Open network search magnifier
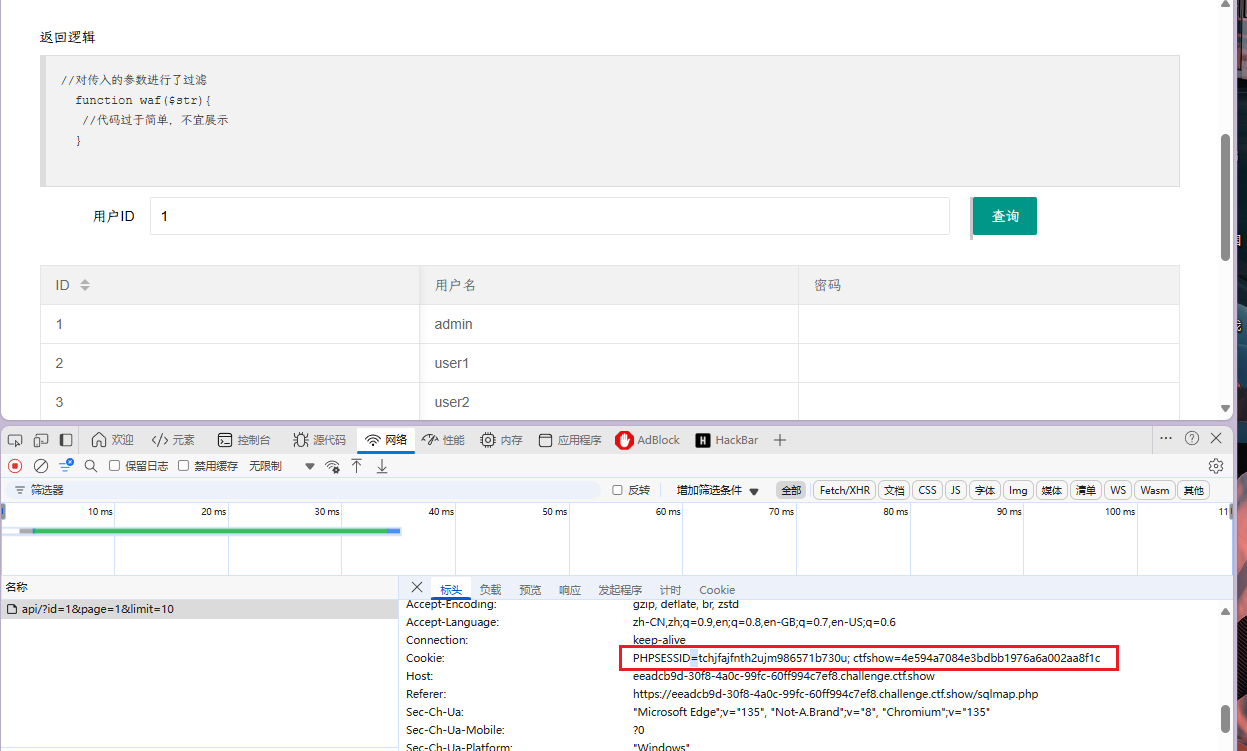The image size is (1247, 751). point(91,466)
